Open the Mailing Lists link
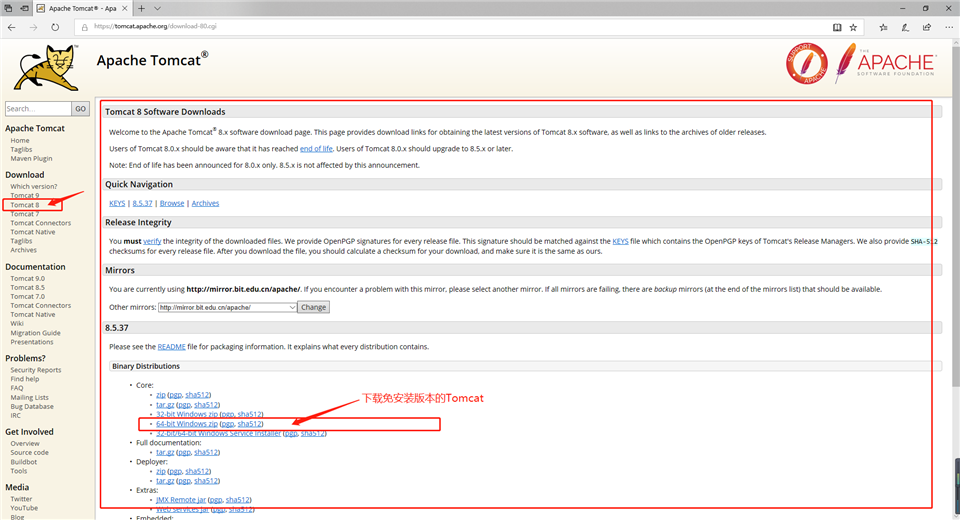The image size is (960, 520). click(x=29, y=398)
